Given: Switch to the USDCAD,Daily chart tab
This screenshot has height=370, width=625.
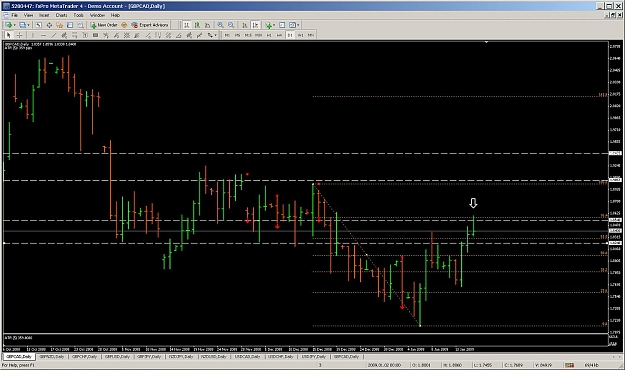Looking at the screenshot, I should (247, 356).
